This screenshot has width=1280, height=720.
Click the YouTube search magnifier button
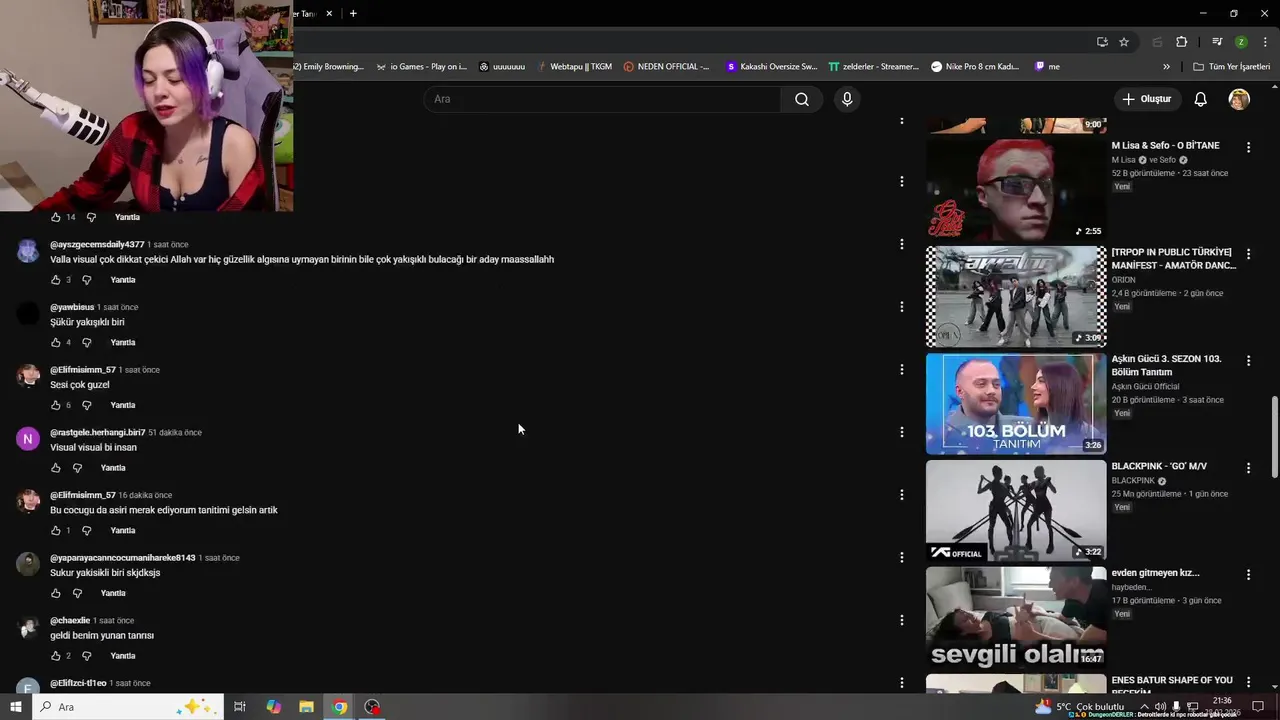click(801, 99)
